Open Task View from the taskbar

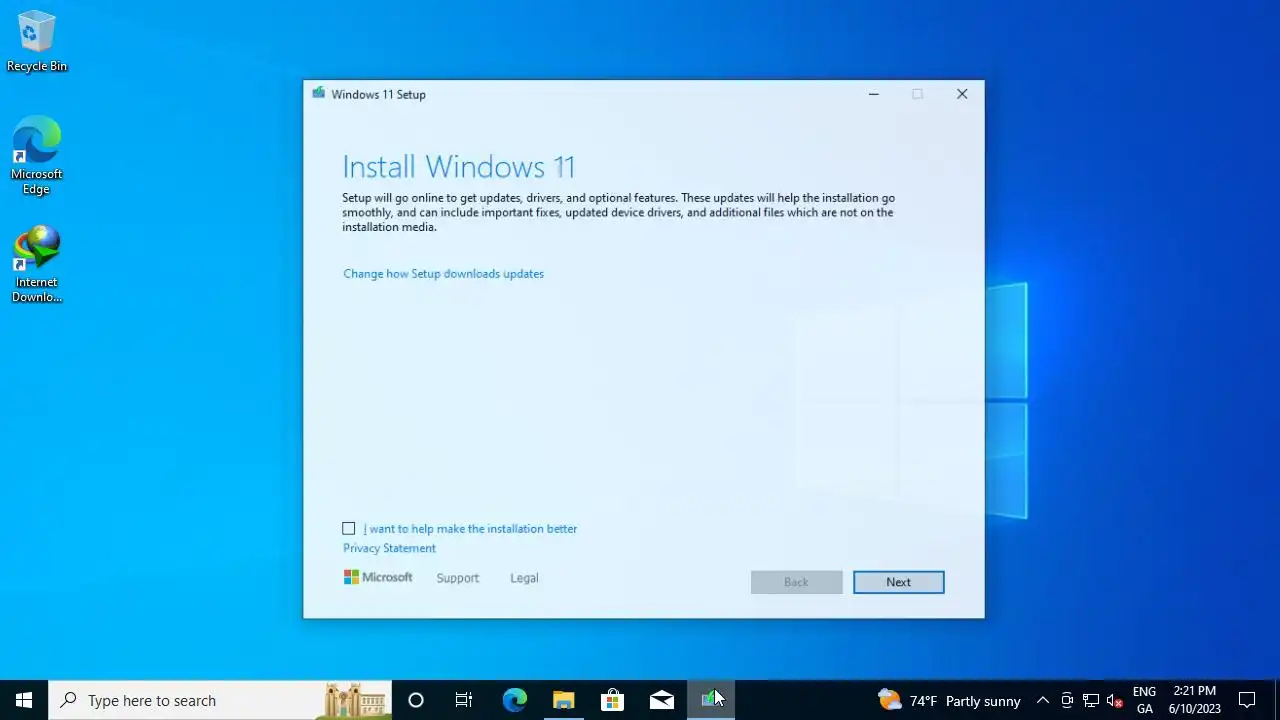click(464, 700)
